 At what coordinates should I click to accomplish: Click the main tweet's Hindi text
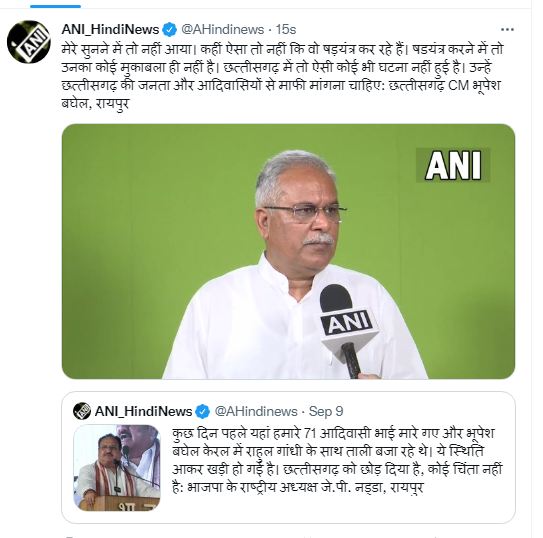(282, 76)
